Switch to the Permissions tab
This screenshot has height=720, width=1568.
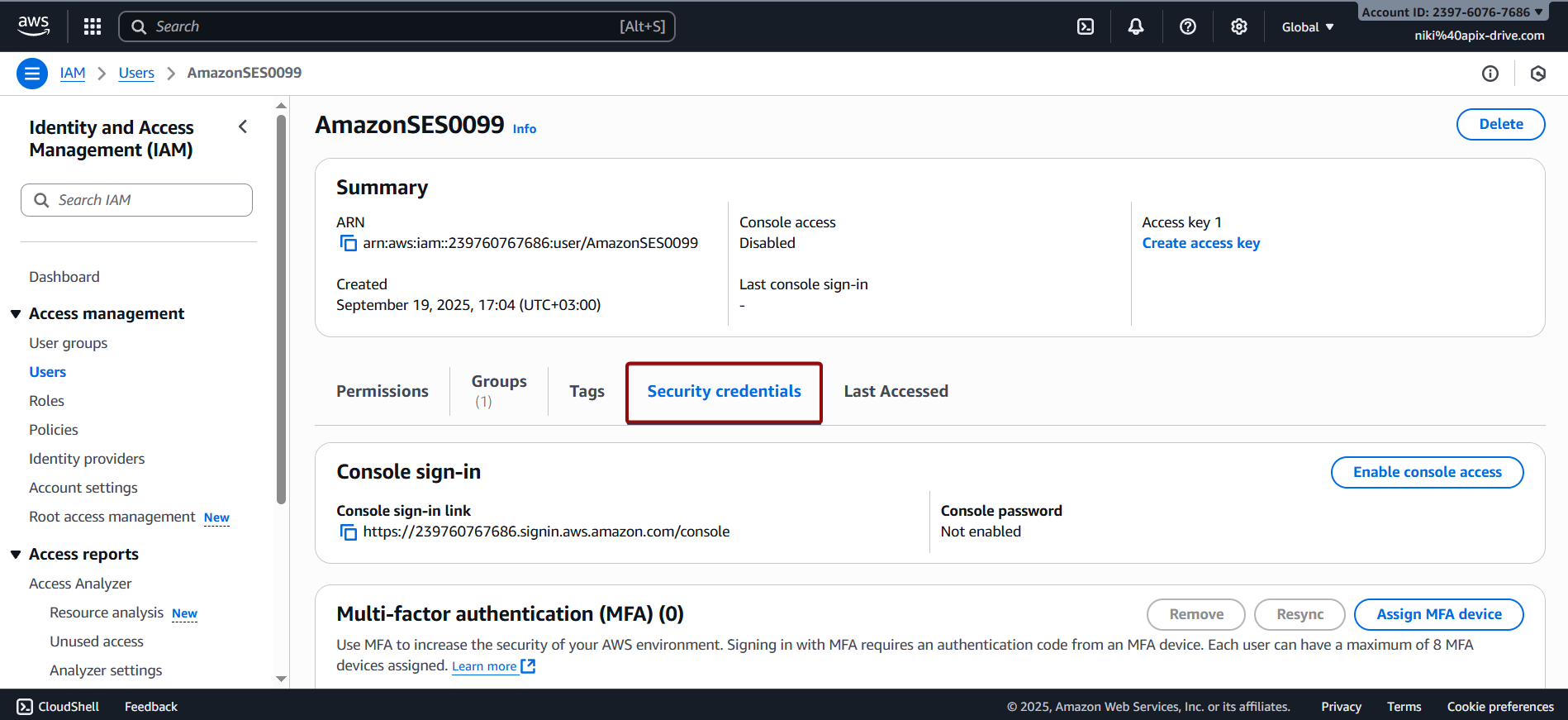[x=382, y=391]
